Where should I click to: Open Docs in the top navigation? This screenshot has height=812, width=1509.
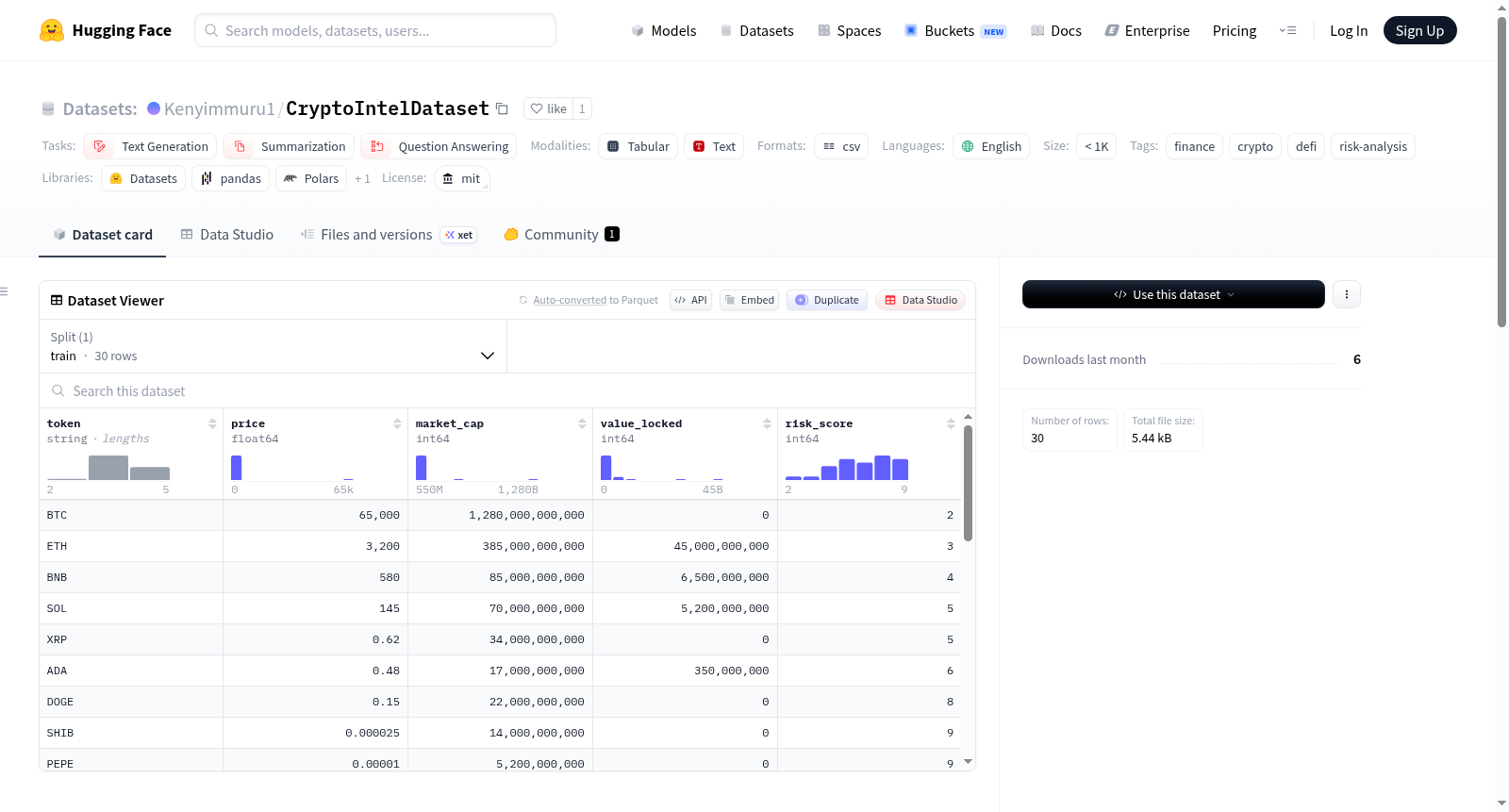coord(1056,31)
